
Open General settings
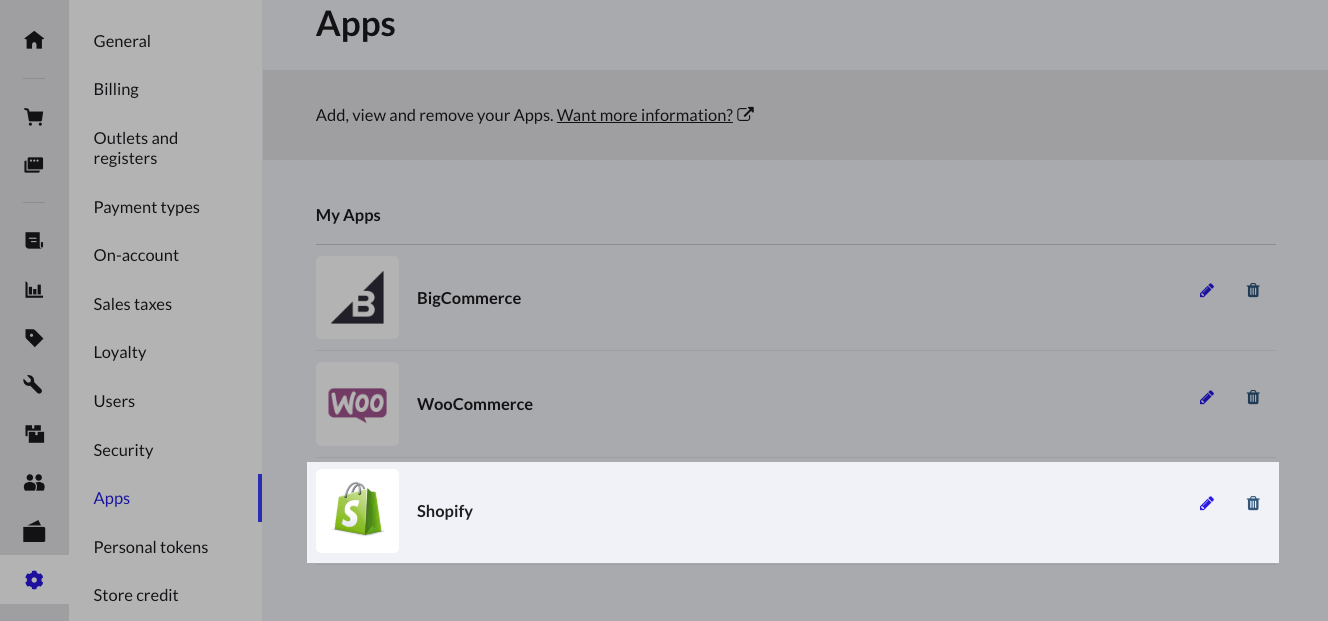(122, 41)
